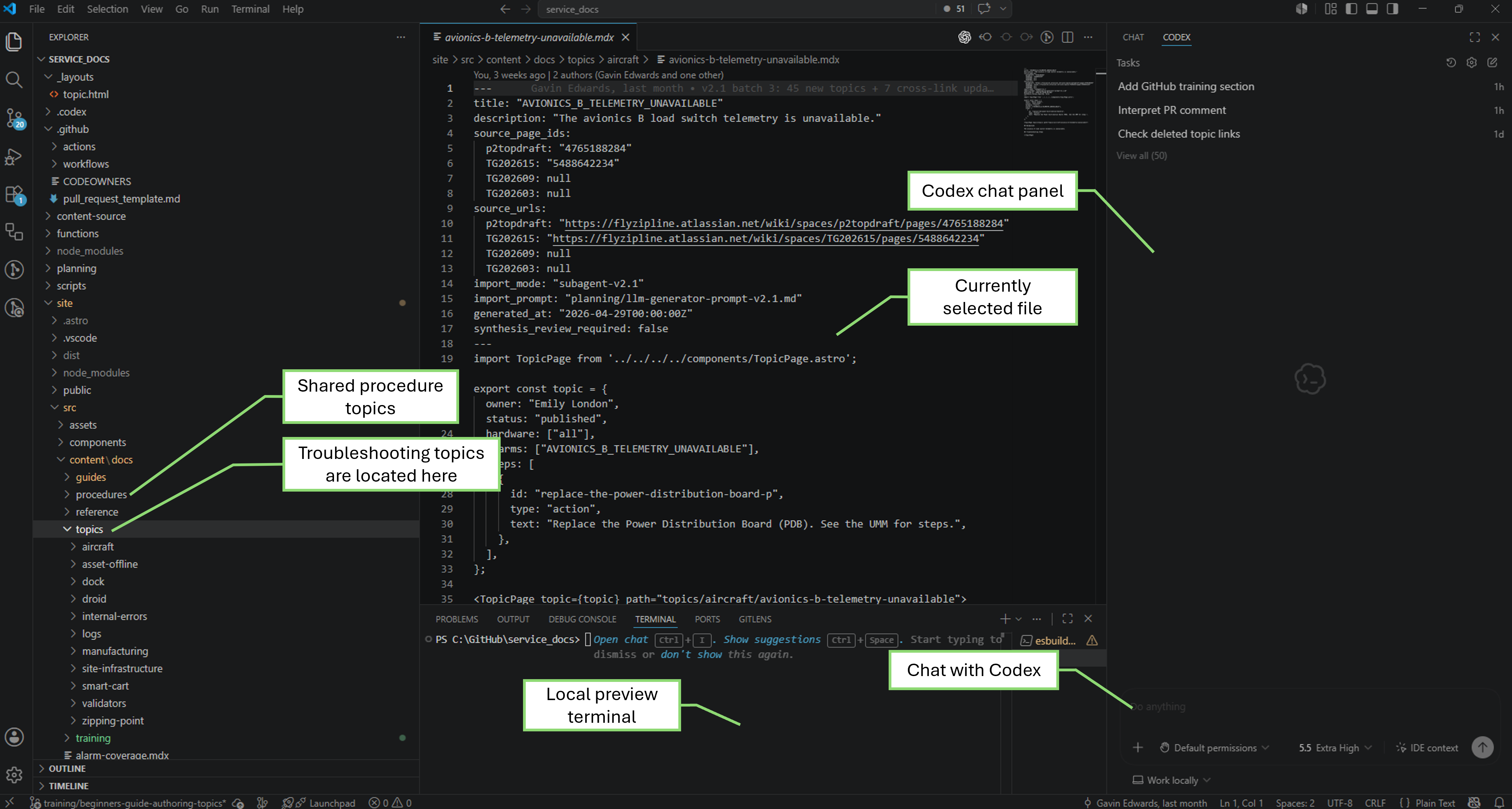Open Manage gear in activity bar
The image size is (1512, 809).
(x=14, y=775)
